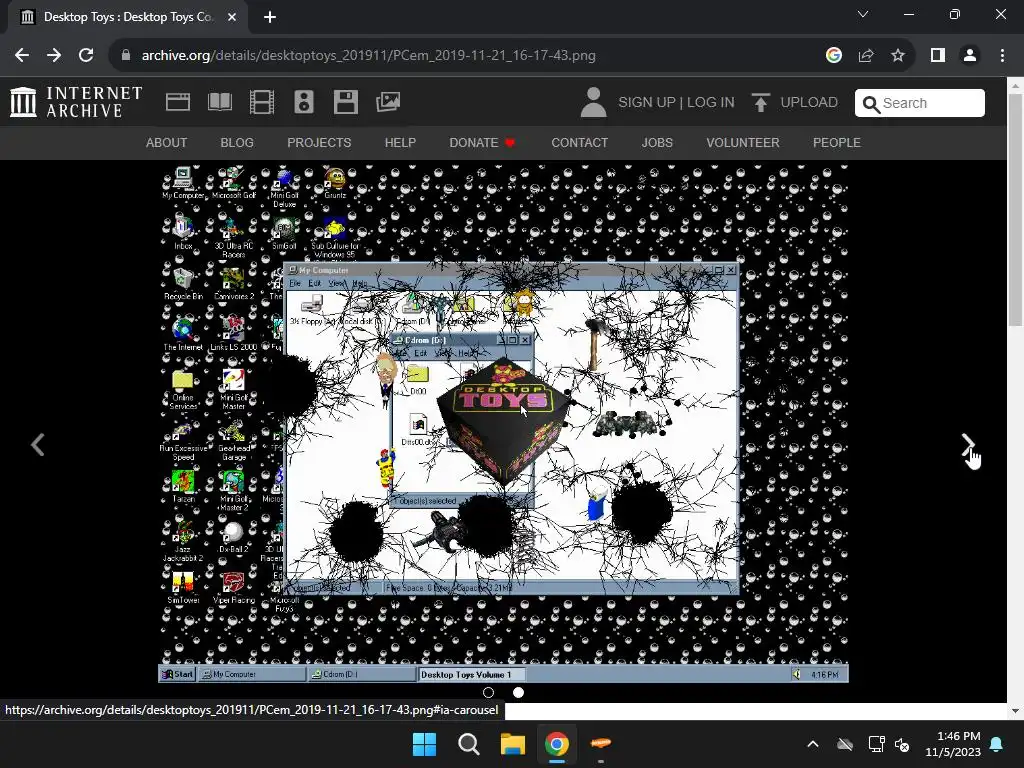Click the user avatar icon
The width and height of the screenshot is (1024, 768).
pos(593,103)
